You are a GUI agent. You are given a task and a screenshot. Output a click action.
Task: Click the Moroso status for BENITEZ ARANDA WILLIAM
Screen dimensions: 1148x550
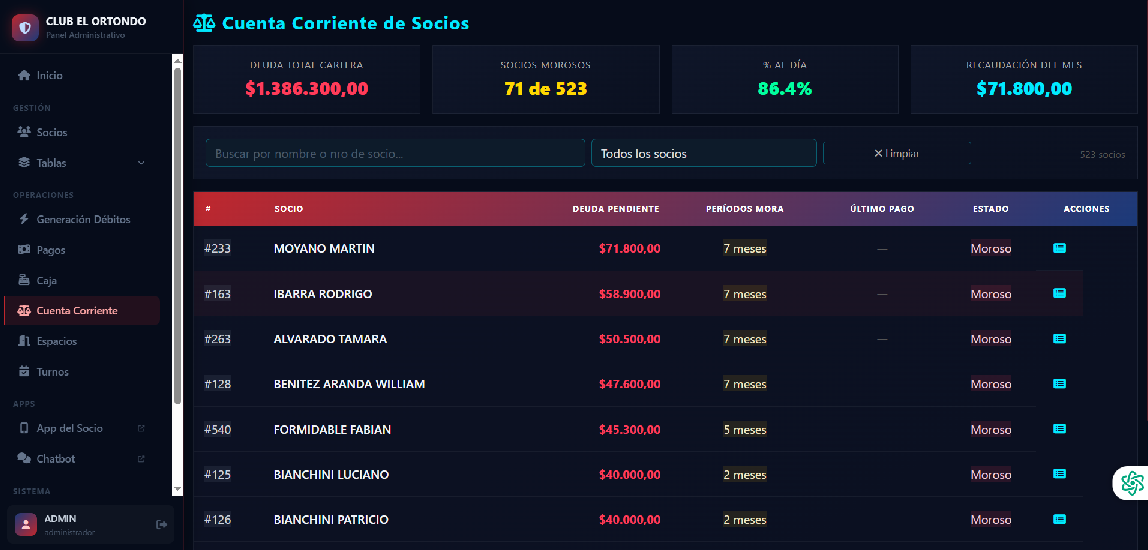[991, 384]
